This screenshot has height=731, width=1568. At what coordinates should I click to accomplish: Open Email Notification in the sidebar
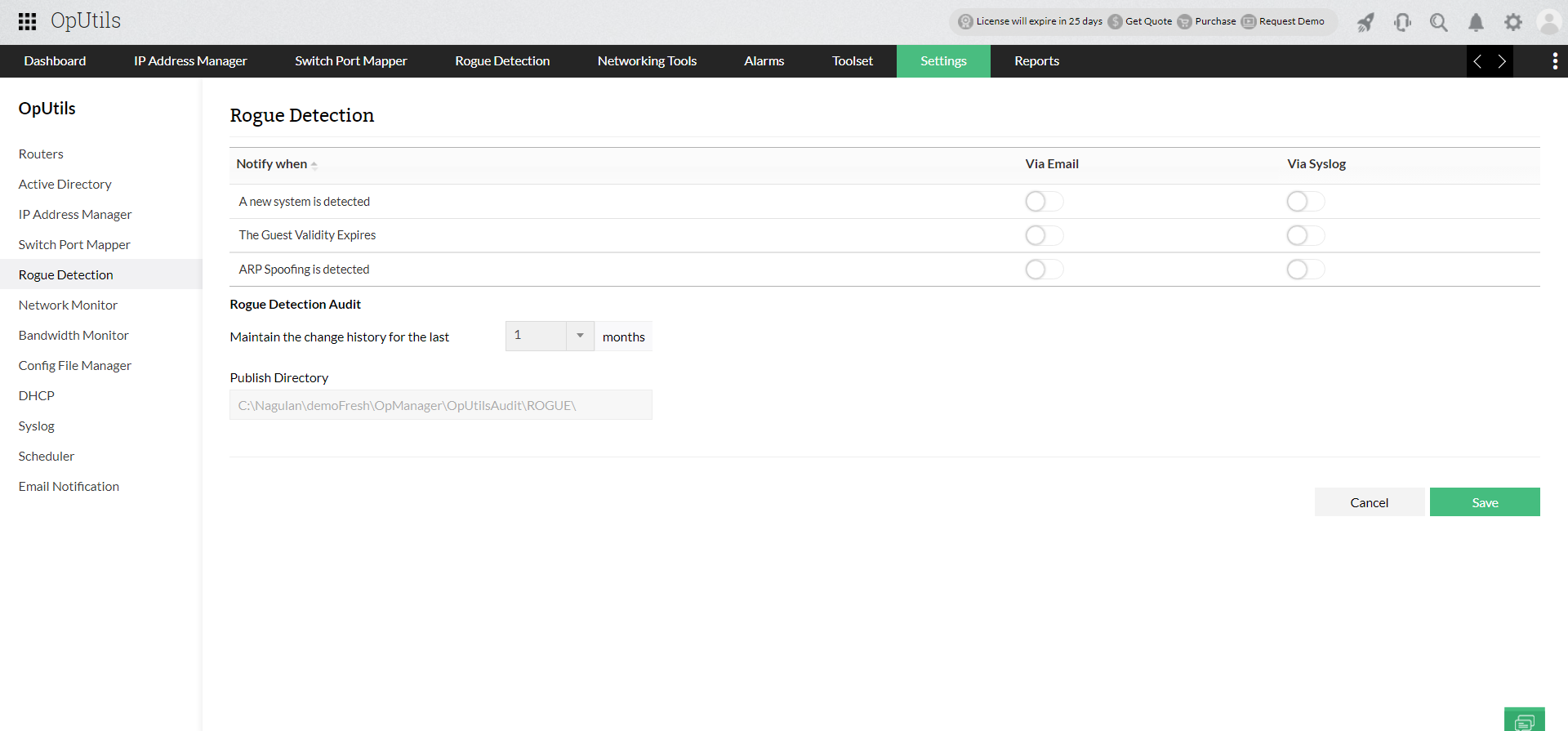[69, 487]
